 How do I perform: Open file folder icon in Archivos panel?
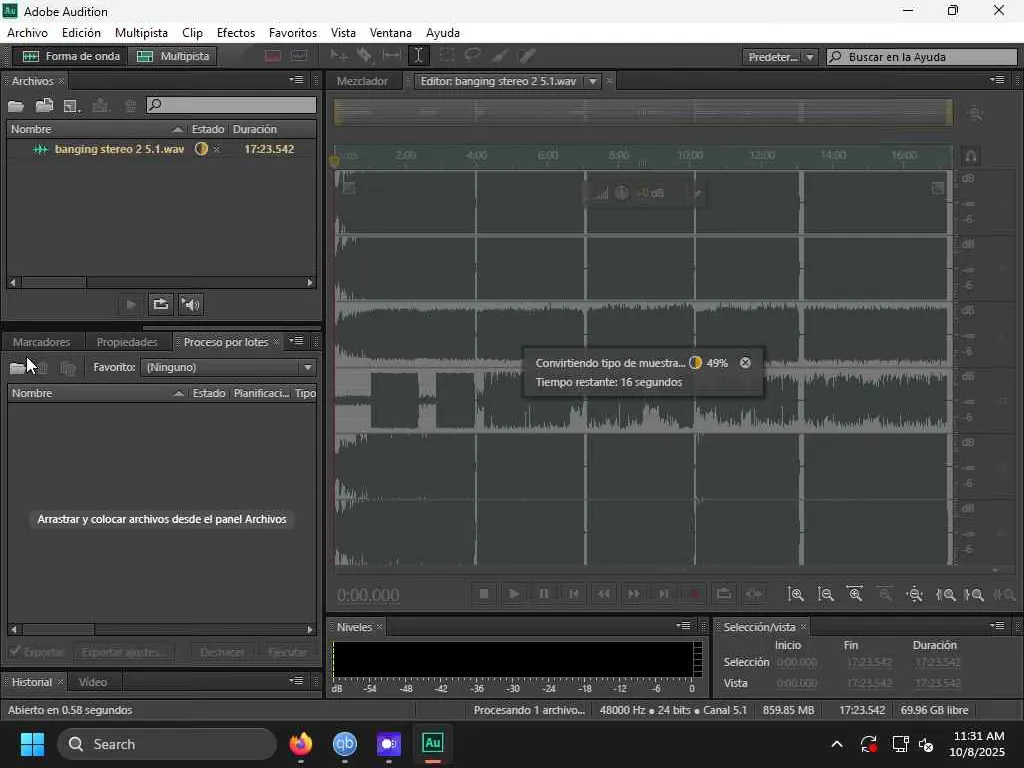(16, 106)
